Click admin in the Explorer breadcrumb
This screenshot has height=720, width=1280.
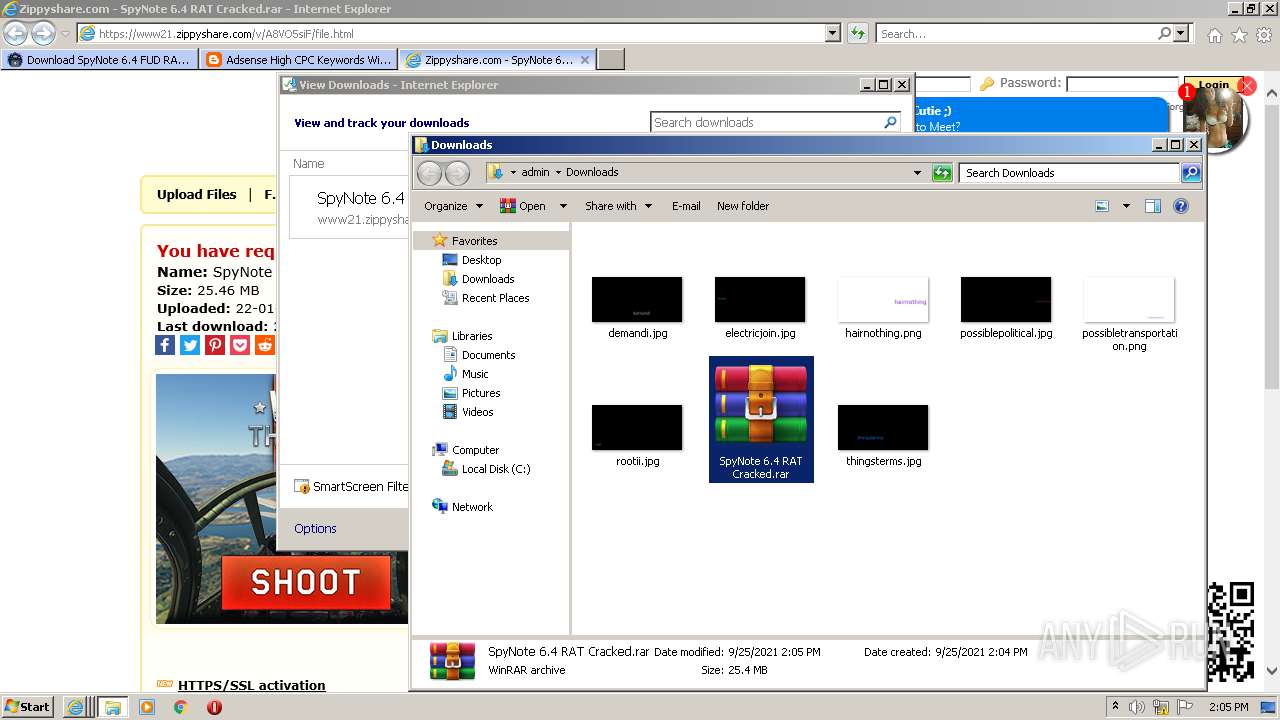[535, 172]
